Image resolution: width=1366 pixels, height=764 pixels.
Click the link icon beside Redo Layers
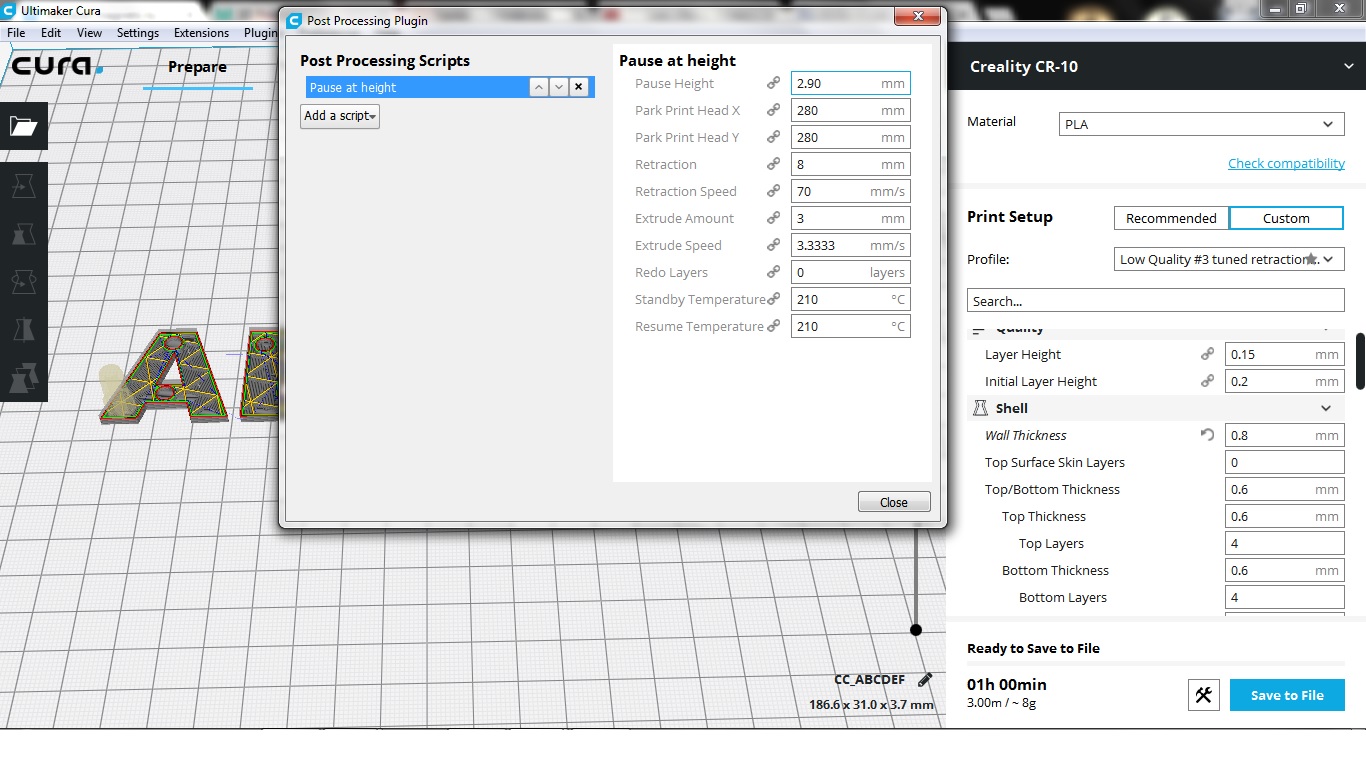(x=773, y=272)
